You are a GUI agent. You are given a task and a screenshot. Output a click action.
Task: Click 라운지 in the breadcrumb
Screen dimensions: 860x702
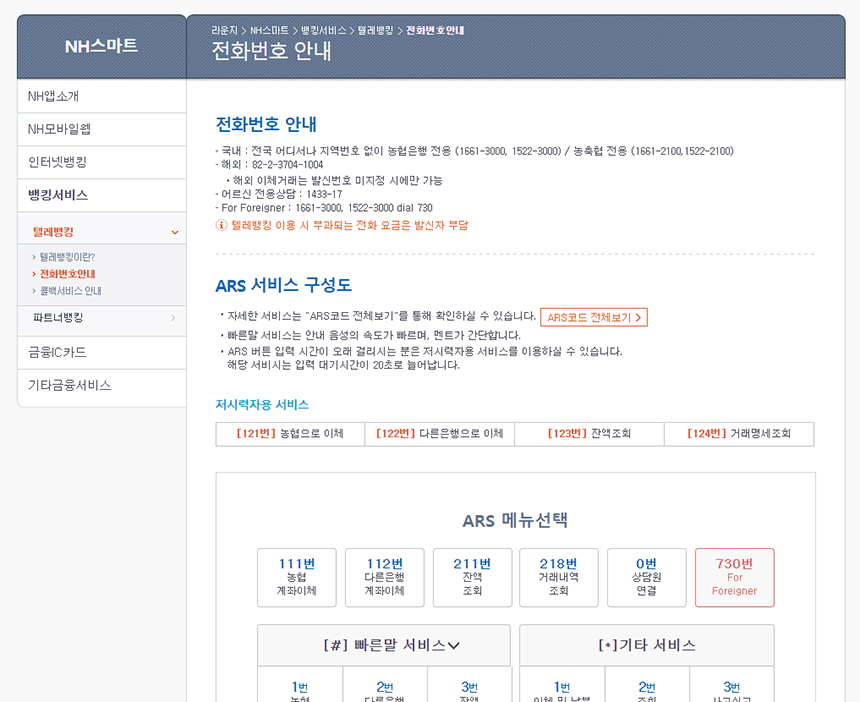(x=224, y=31)
